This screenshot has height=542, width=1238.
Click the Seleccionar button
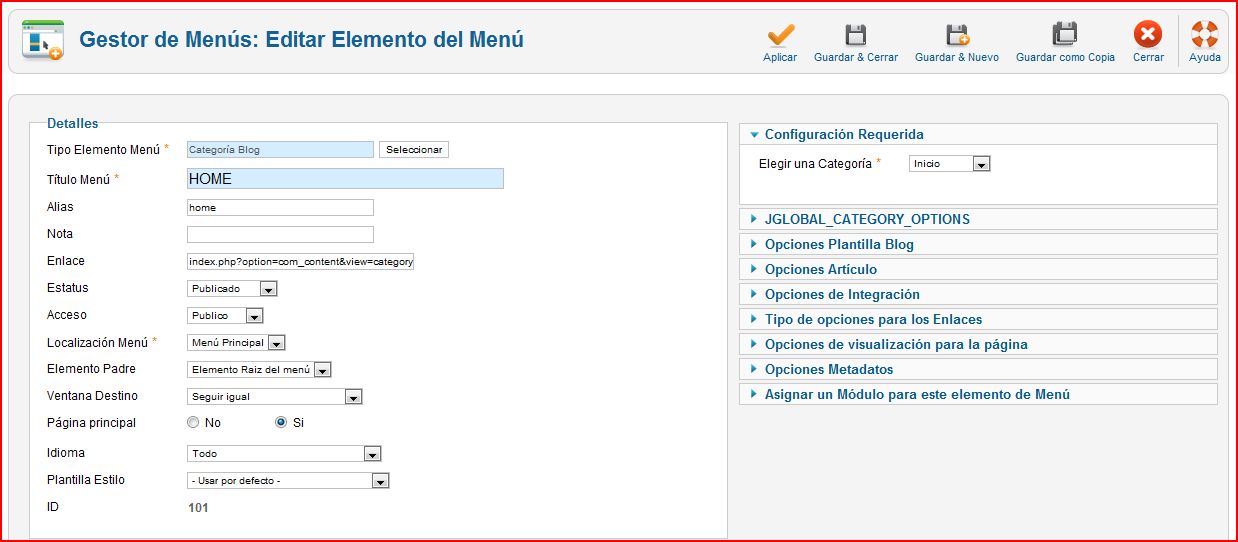414,150
